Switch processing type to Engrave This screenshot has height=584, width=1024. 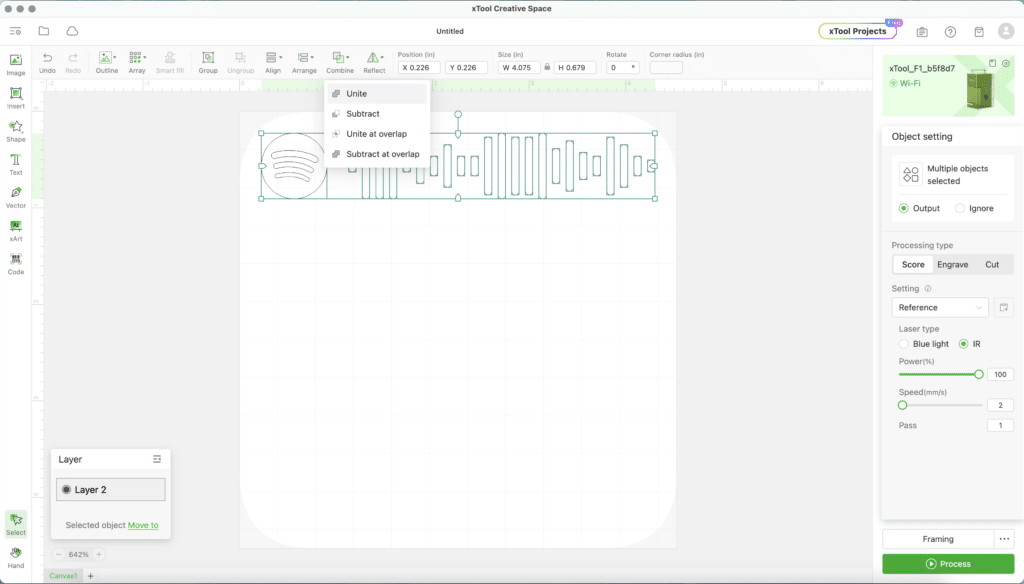952,265
